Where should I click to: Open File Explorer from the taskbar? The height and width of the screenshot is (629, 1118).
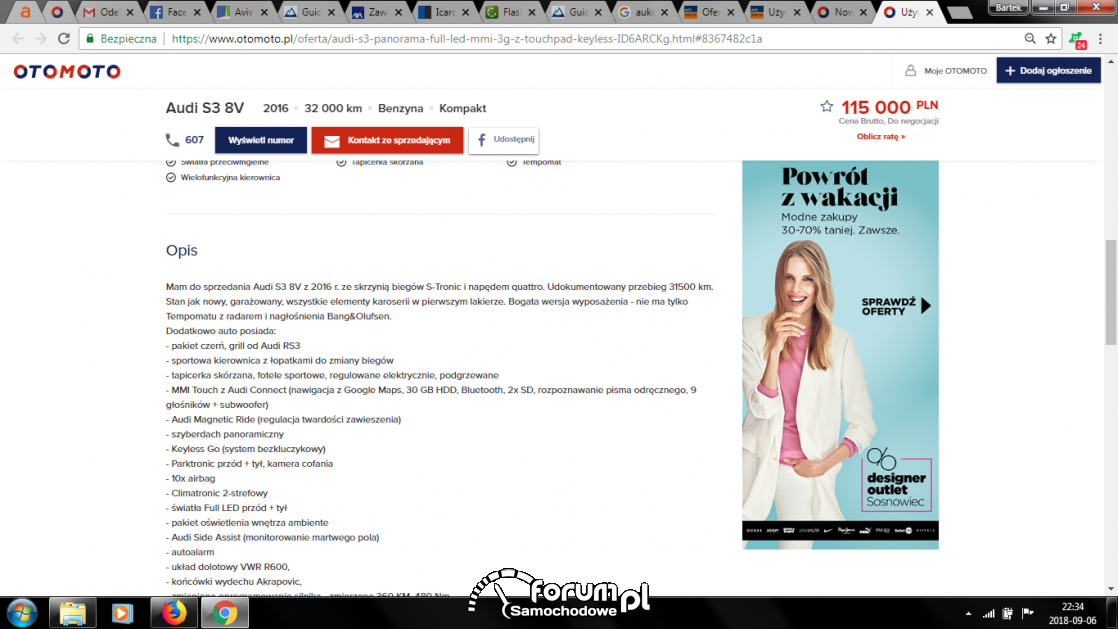coord(72,613)
